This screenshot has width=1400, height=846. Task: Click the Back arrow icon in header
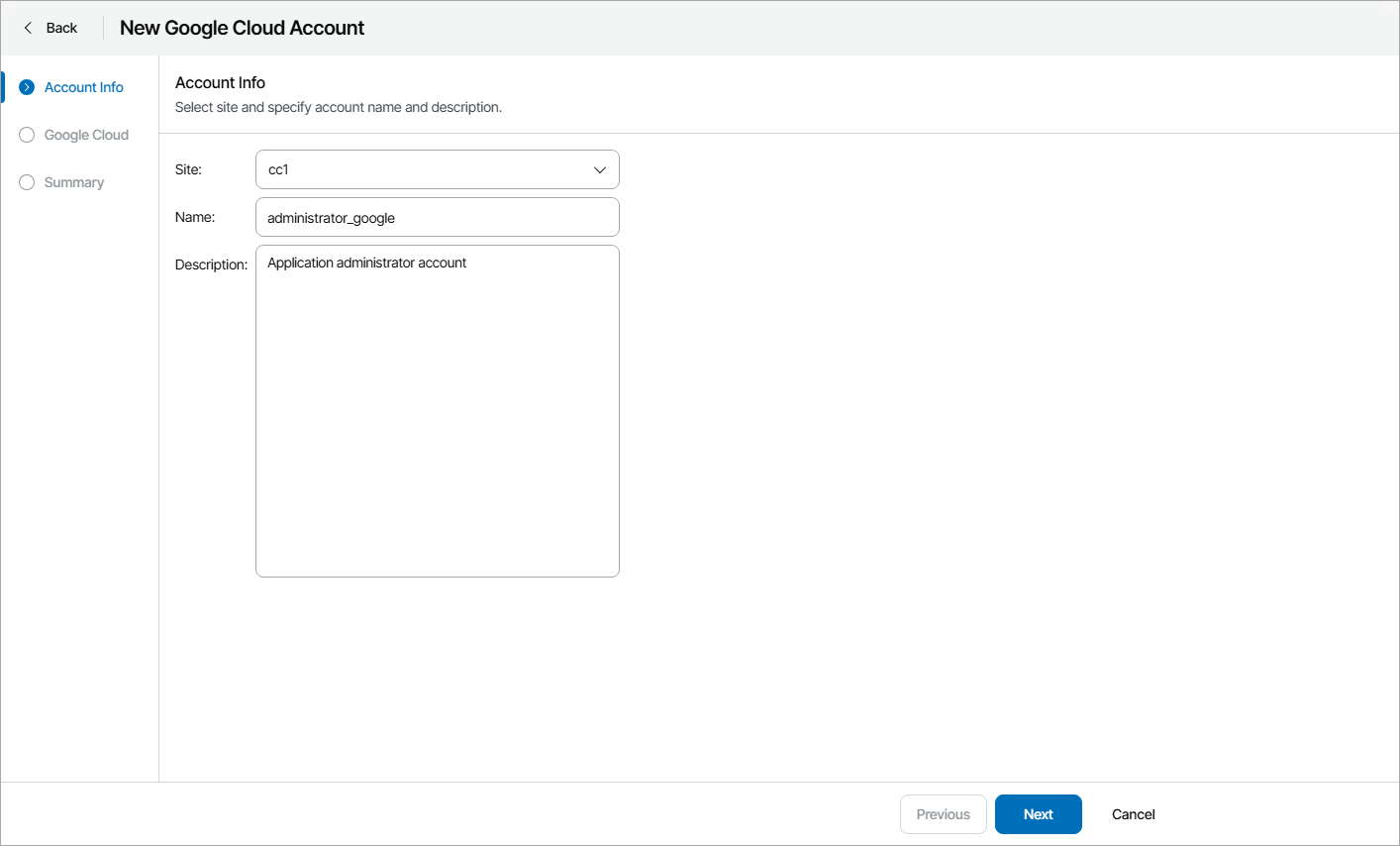click(29, 28)
